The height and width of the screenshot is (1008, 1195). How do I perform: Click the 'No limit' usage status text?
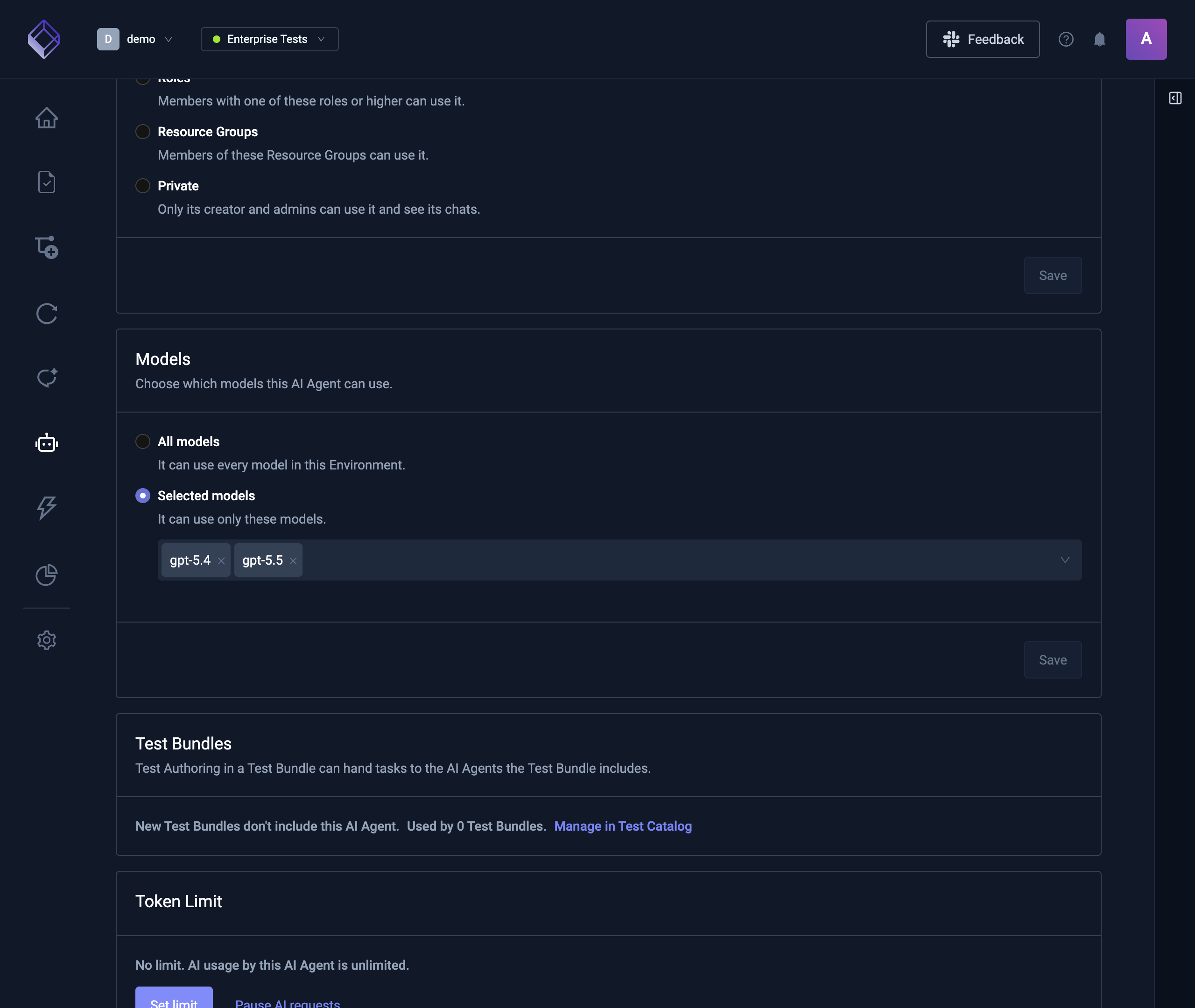272,965
